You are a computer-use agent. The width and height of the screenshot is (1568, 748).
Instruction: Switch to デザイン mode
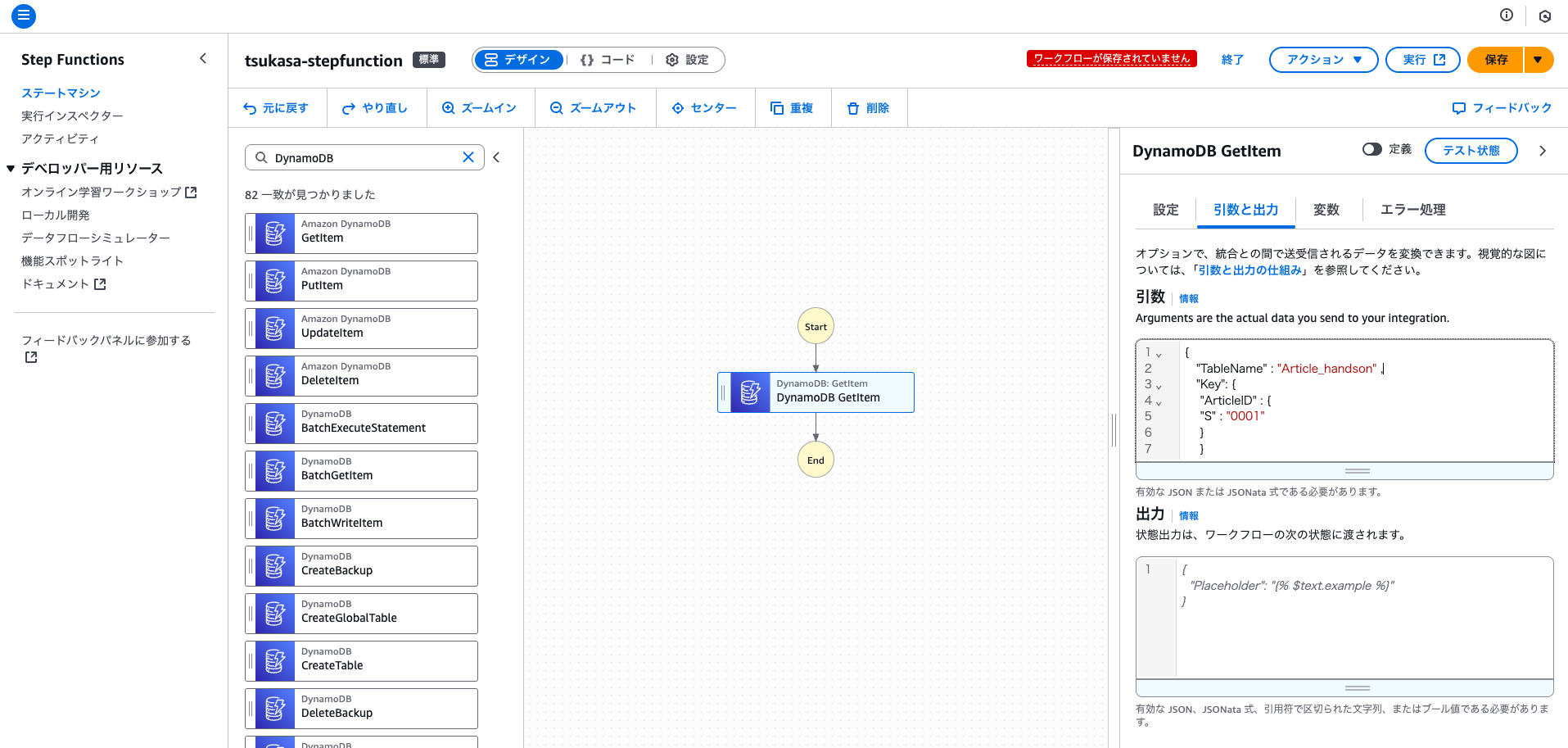point(518,60)
